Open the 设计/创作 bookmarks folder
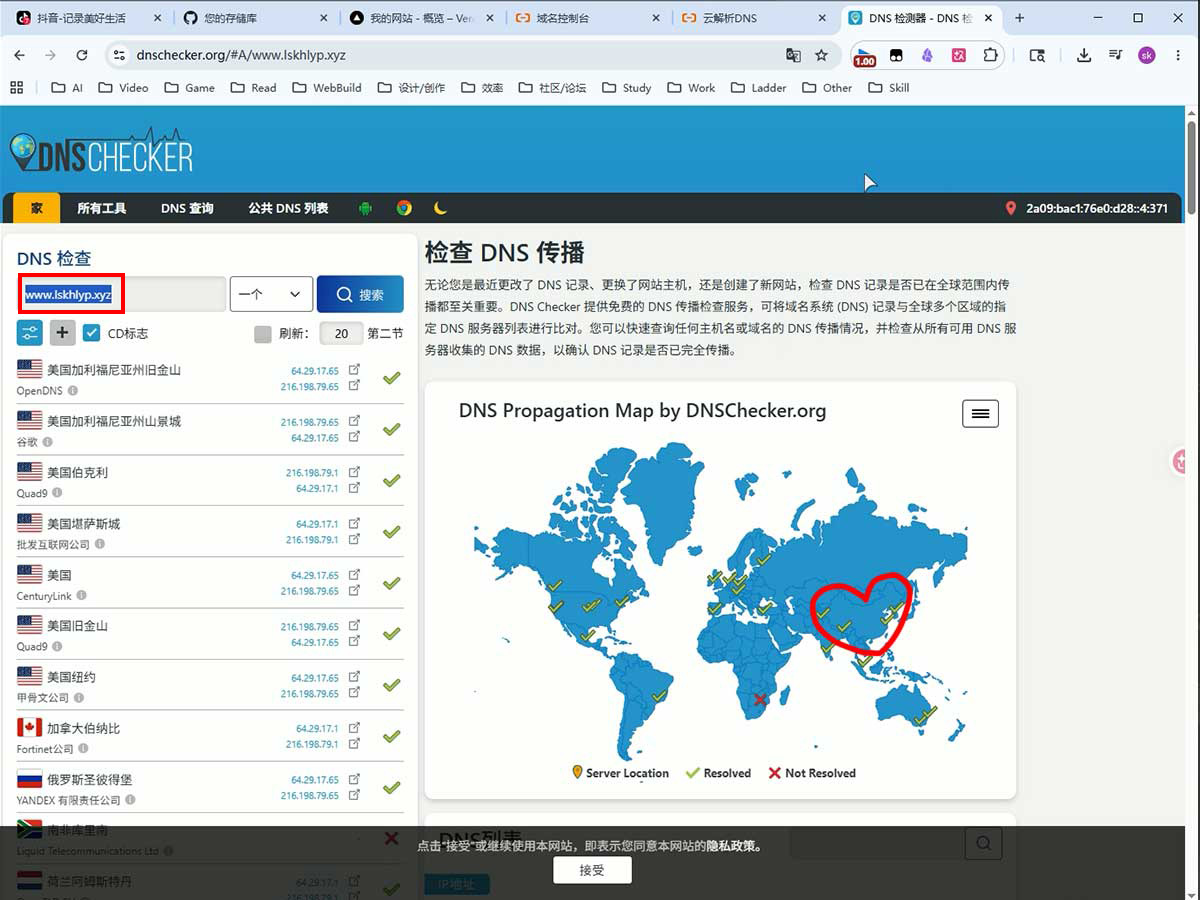This screenshot has width=1200, height=900. (412, 88)
